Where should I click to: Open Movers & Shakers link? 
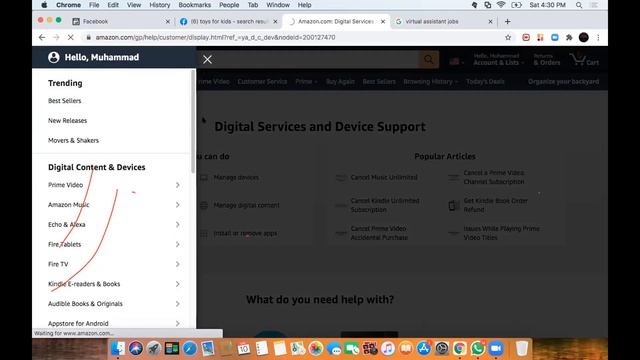[x=73, y=140]
